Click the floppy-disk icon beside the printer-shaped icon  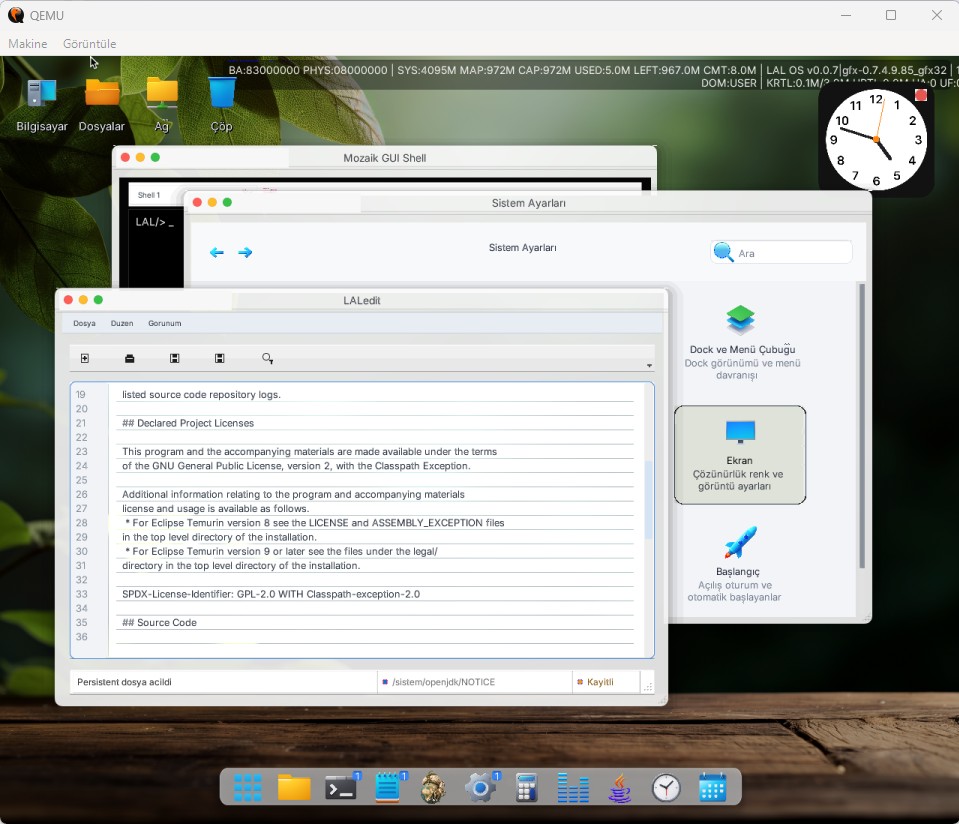click(x=174, y=358)
